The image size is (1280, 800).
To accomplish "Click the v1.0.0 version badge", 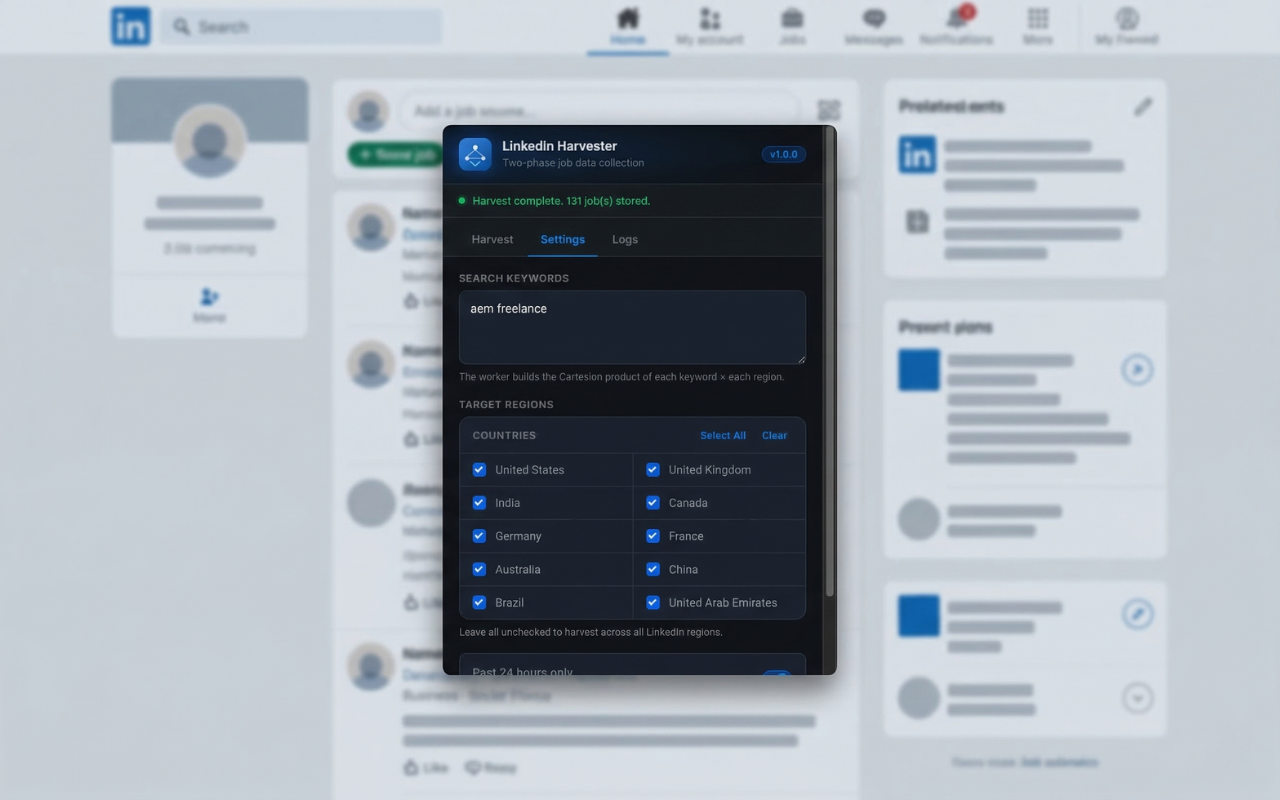I will point(784,154).
